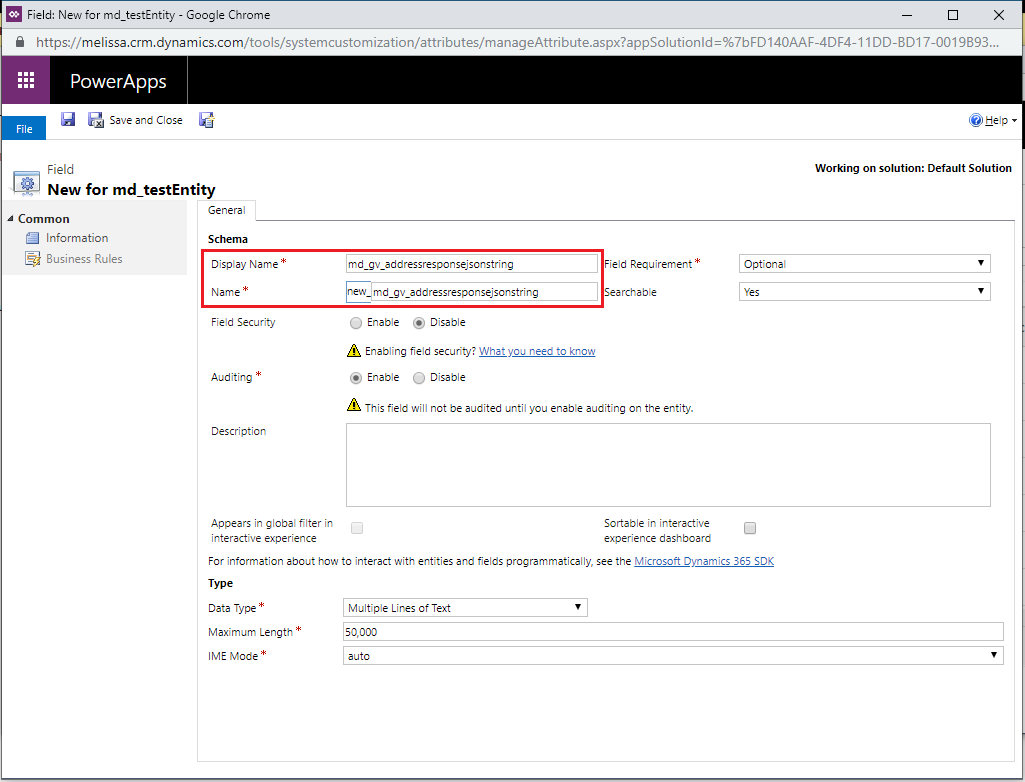The image size is (1025, 782).
Task: Open the File menu
Action: click(x=24, y=129)
